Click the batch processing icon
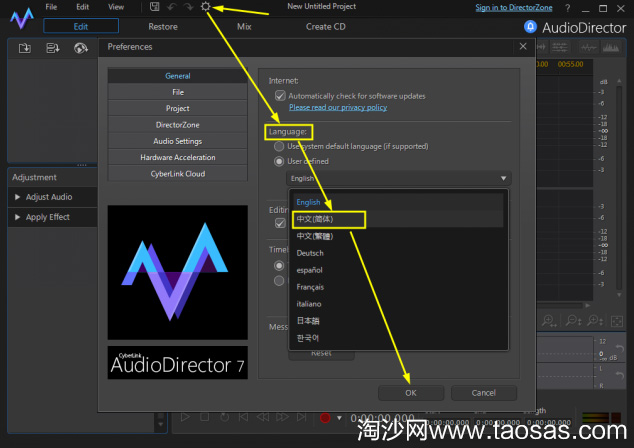Viewport: 634px width, 448px height. point(53,49)
